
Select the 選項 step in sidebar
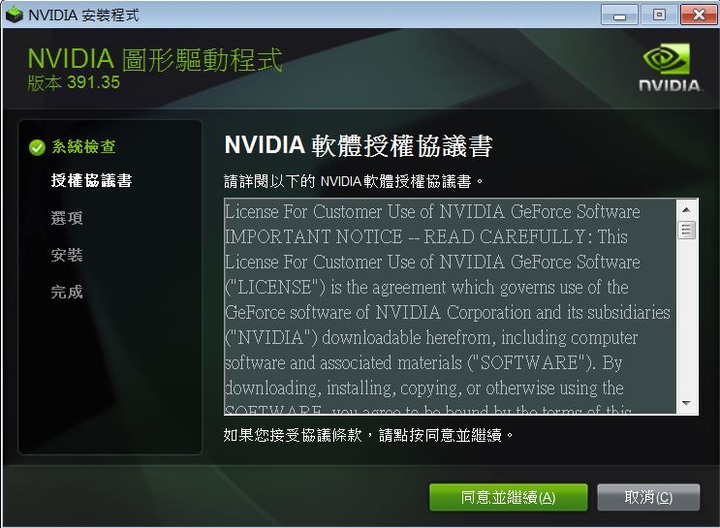pyautogui.click(x=67, y=218)
